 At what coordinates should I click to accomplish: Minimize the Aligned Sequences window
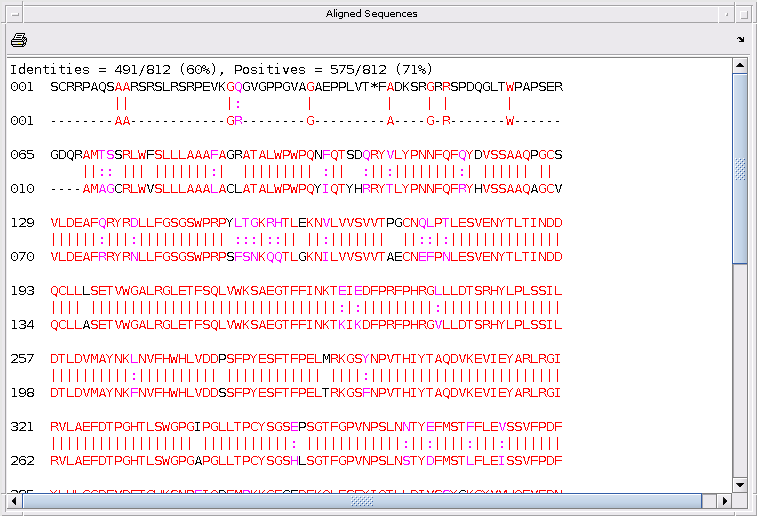pyautogui.click(x=726, y=14)
